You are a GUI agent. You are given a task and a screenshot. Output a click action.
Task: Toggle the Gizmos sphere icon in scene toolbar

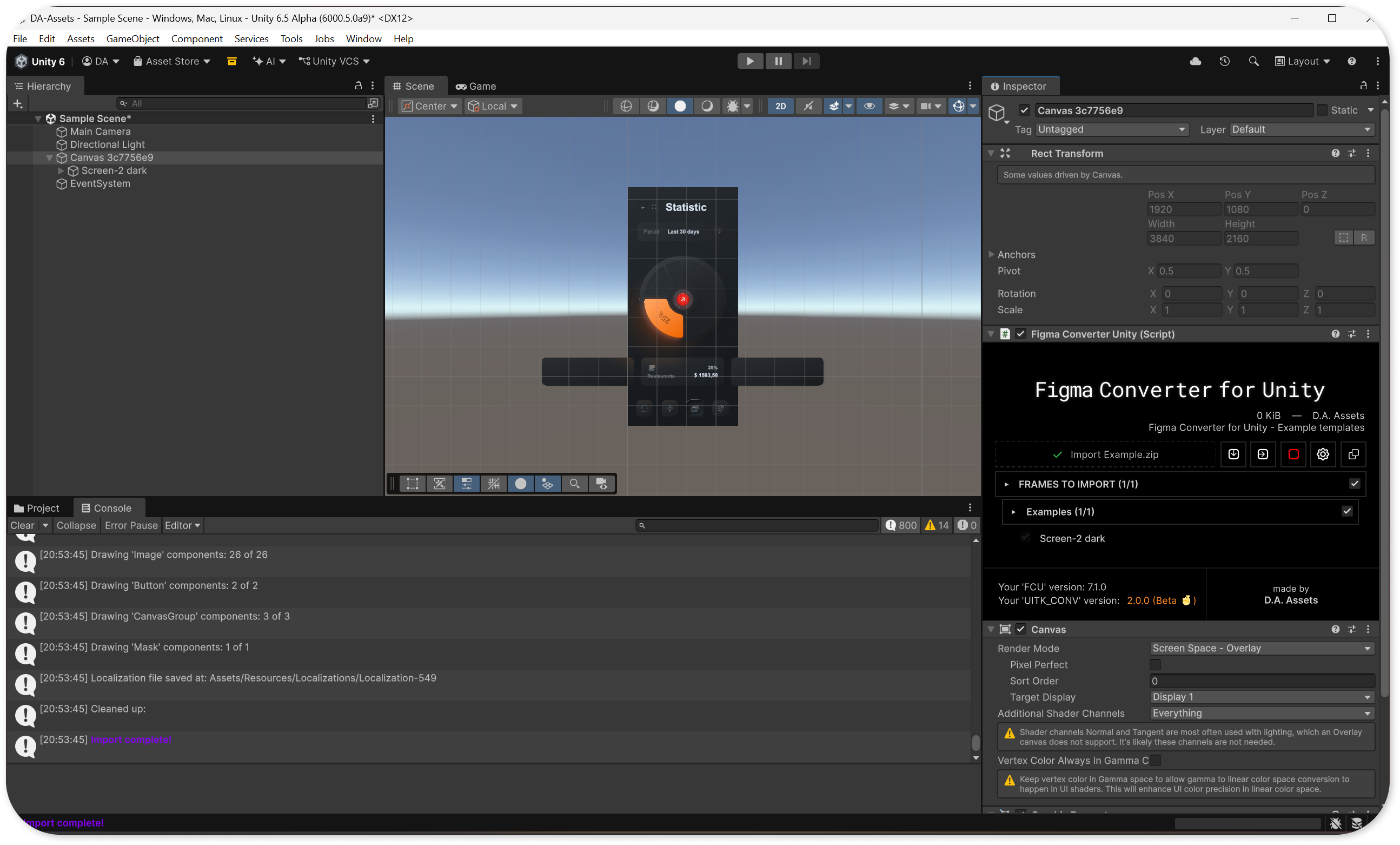tap(958, 106)
